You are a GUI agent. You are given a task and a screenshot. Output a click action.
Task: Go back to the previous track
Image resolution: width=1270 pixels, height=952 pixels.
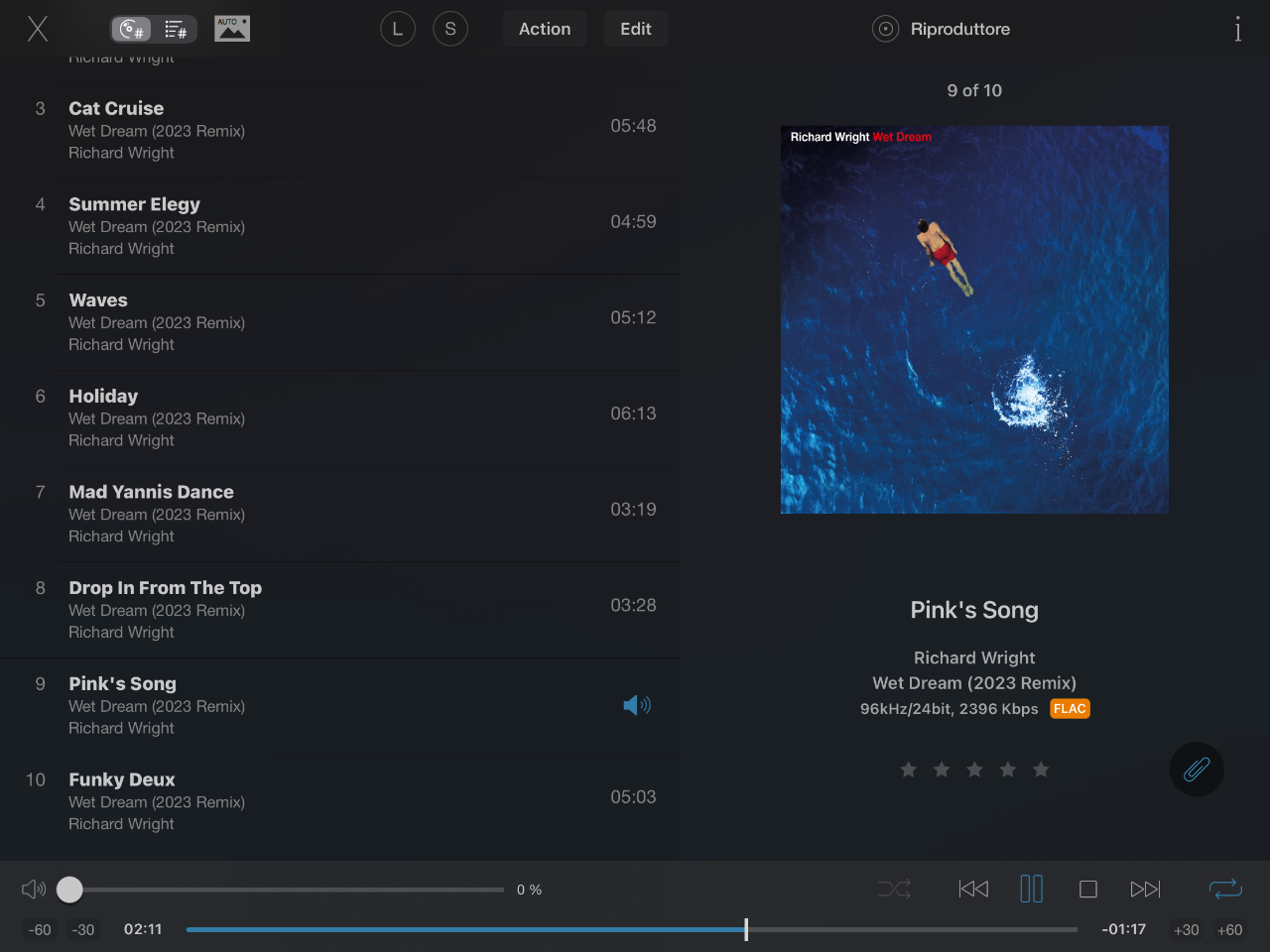point(973,890)
